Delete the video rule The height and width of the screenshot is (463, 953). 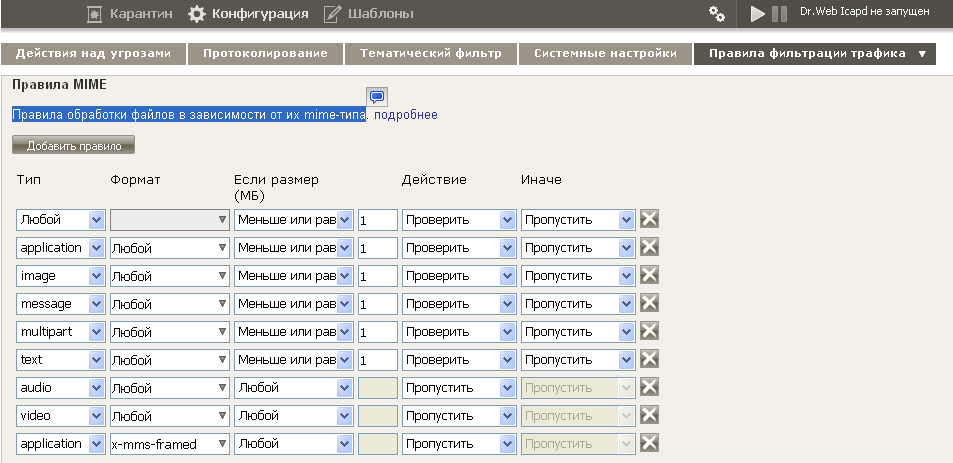(649, 414)
